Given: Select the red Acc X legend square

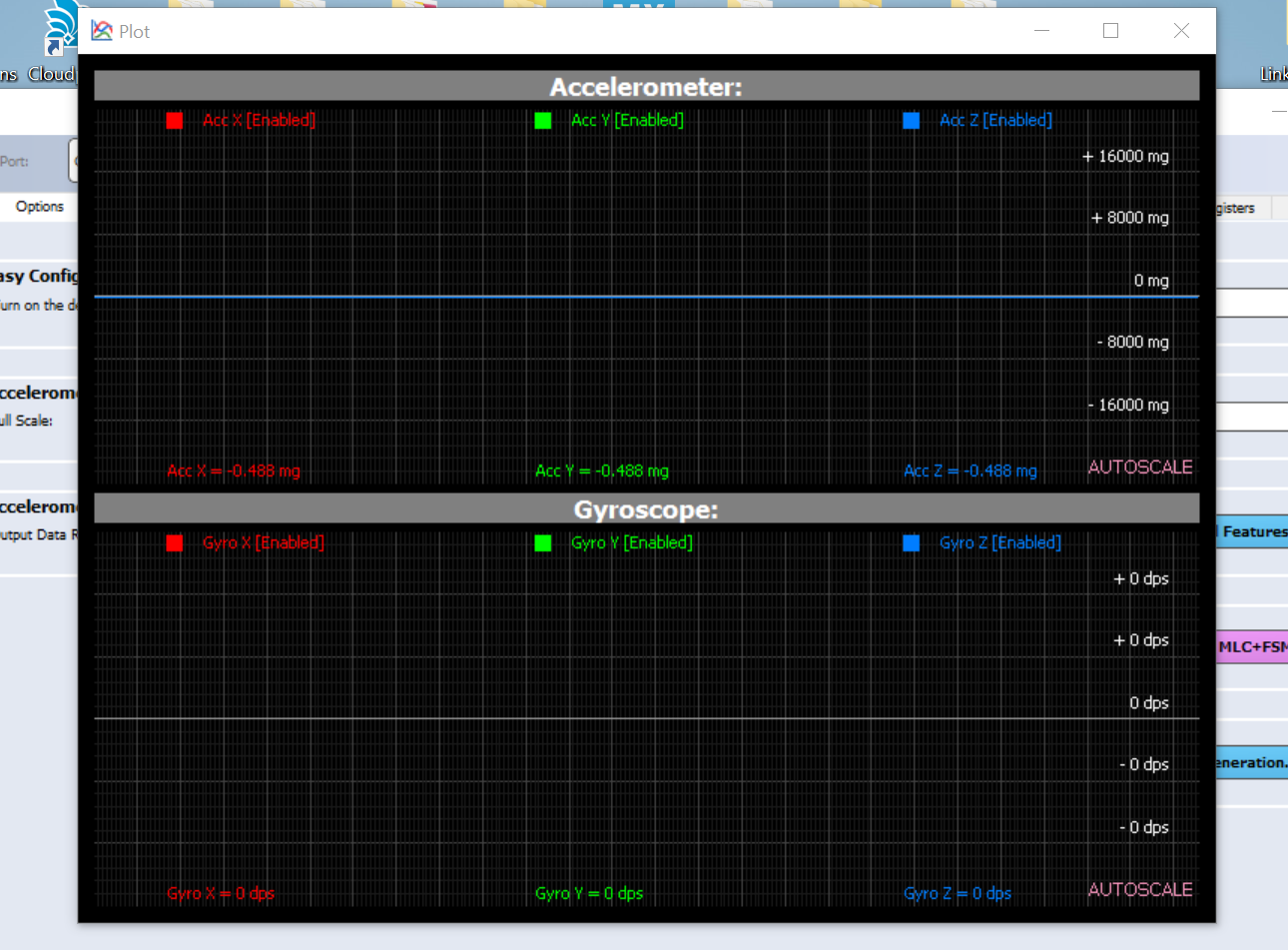Looking at the screenshot, I should coord(175,120).
